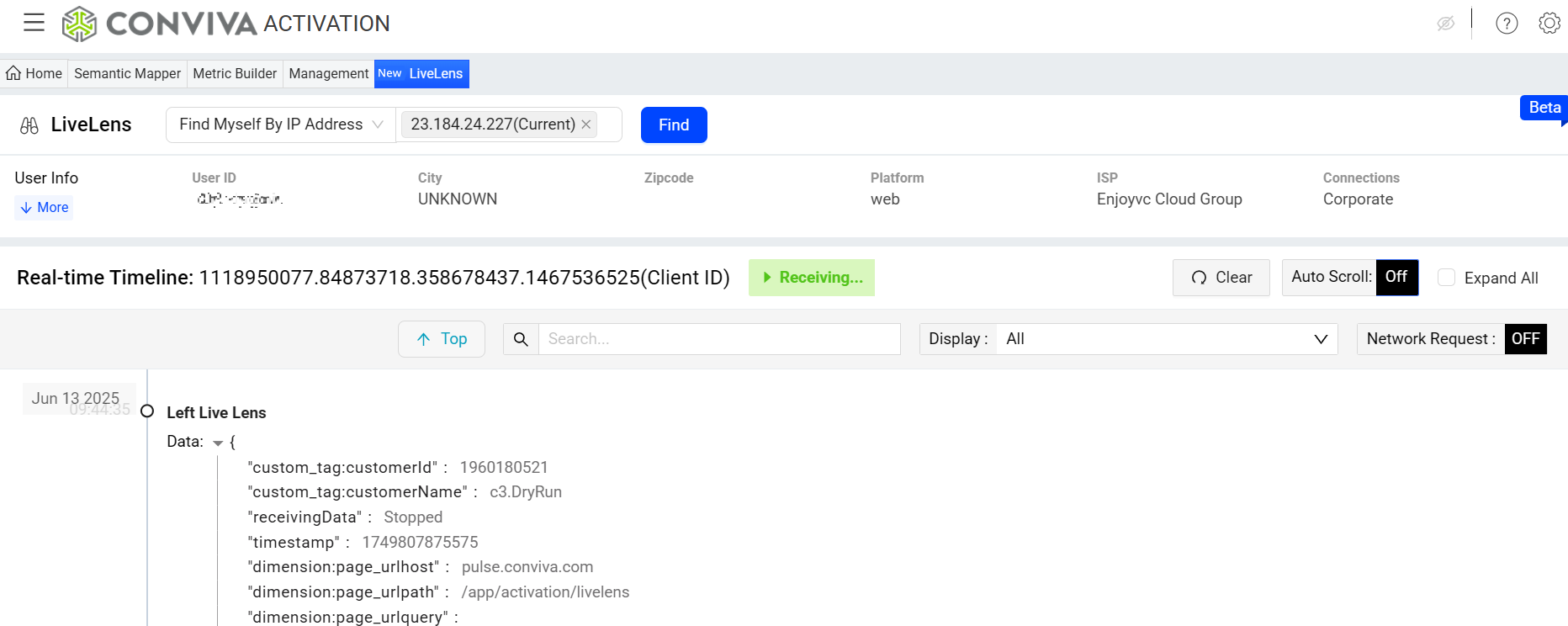This screenshot has width=1568, height=626.
Task: Open the Display filter dropdown
Action: 1165,339
